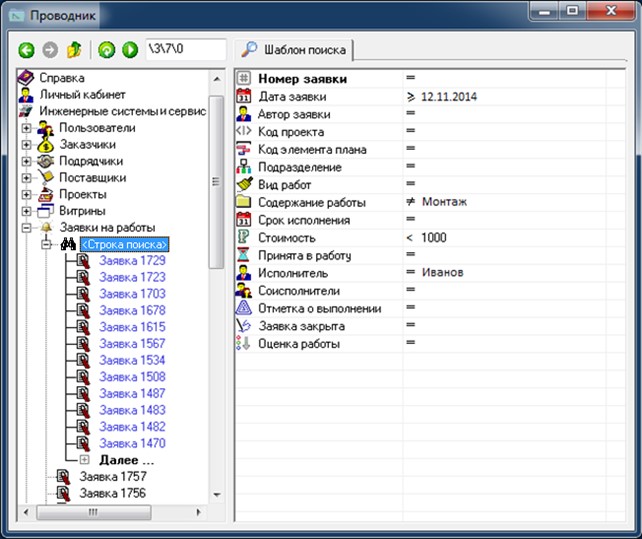This screenshot has width=642, height=539.
Task: Expand the Пользователи tree node
Action: coord(26,128)
